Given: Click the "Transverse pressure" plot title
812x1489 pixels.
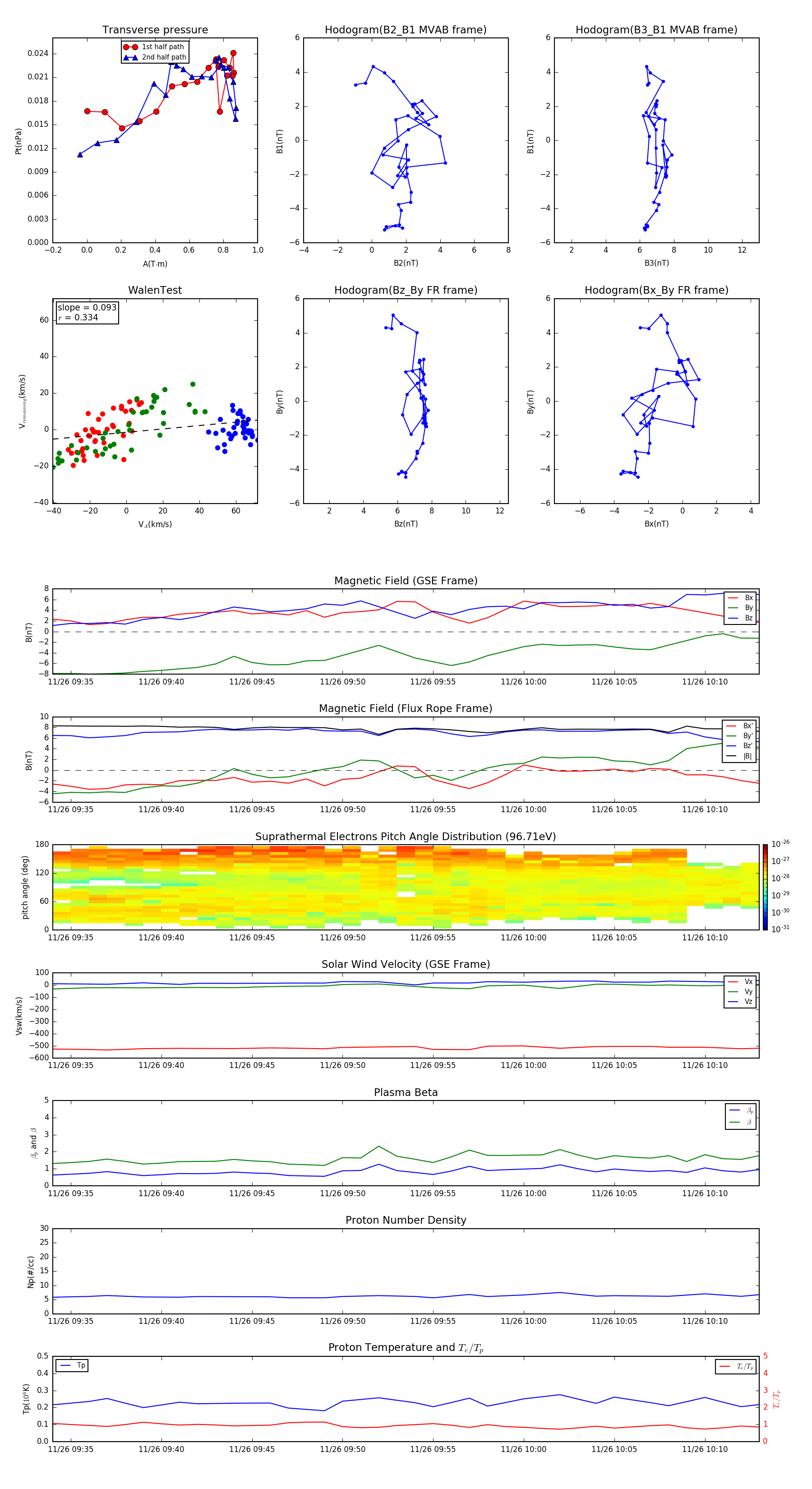Looking at the screenshot, I should coord(155,30).
